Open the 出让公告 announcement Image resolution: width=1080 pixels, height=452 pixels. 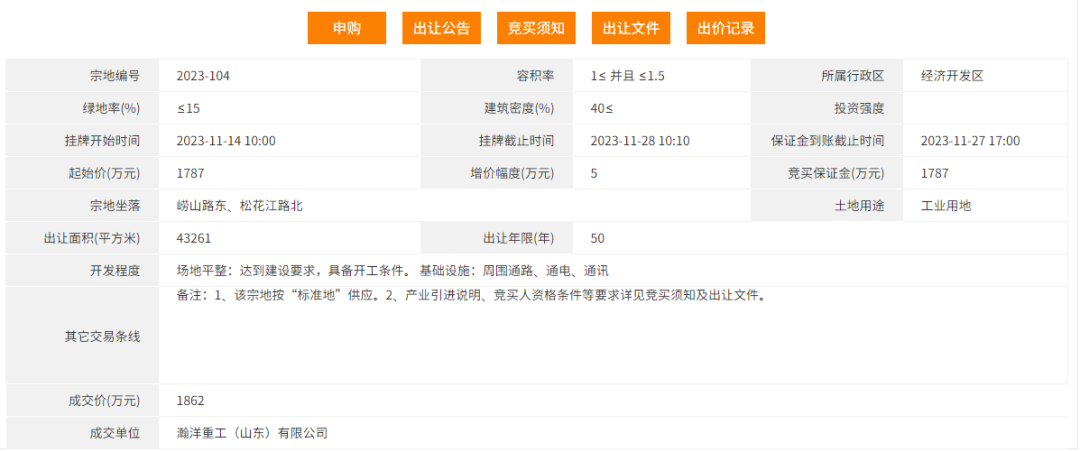441,28
